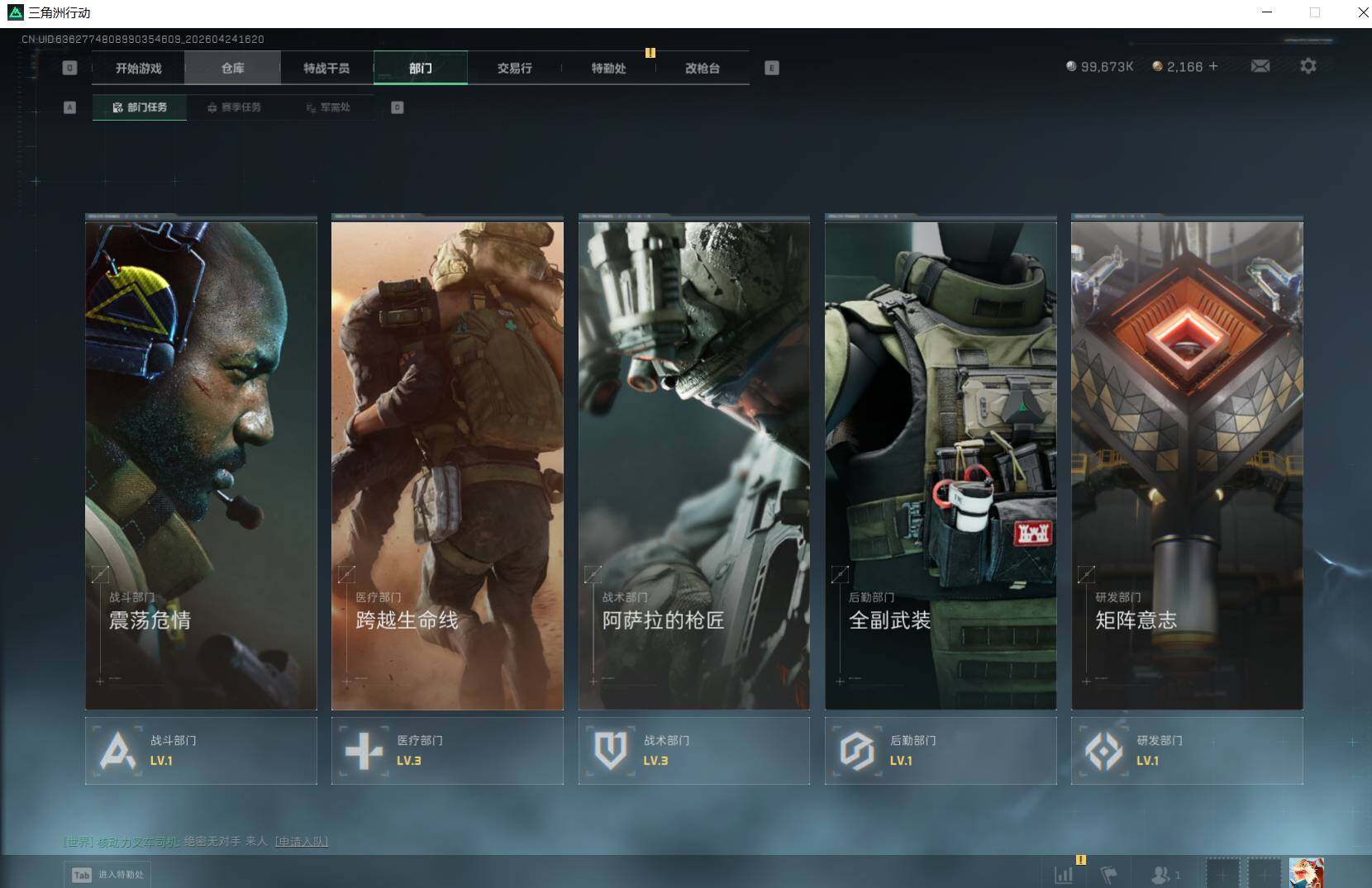Click the Tab key icon for 进入特勤处
This screenshot has height=888, width=1372.
(x=81, y=875)
